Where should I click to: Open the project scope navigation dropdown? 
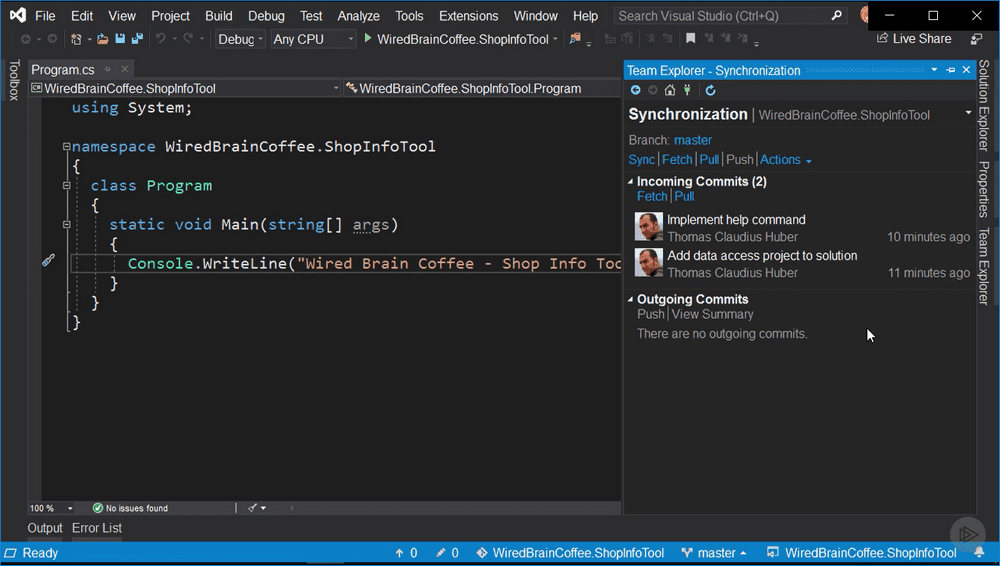(185, 88)
